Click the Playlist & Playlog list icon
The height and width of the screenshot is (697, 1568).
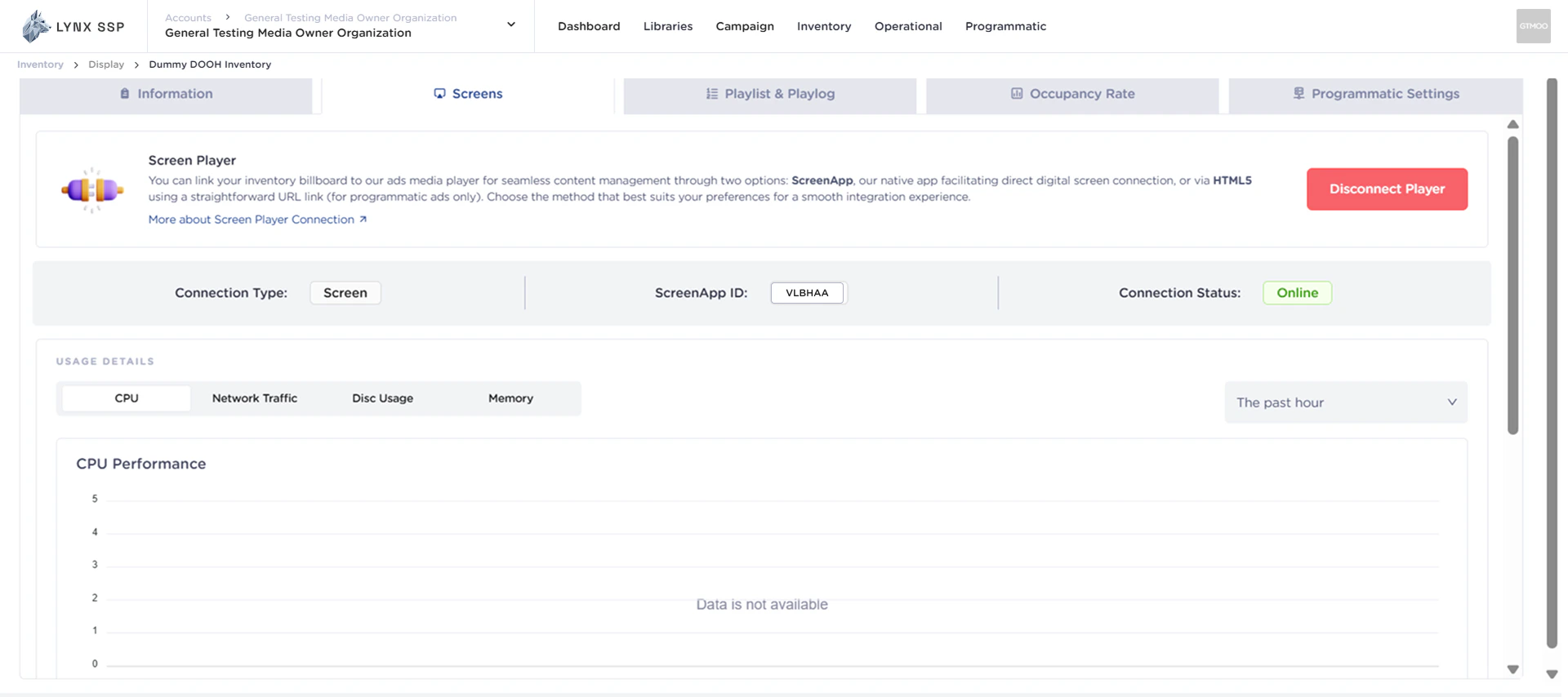coord(712,94)
